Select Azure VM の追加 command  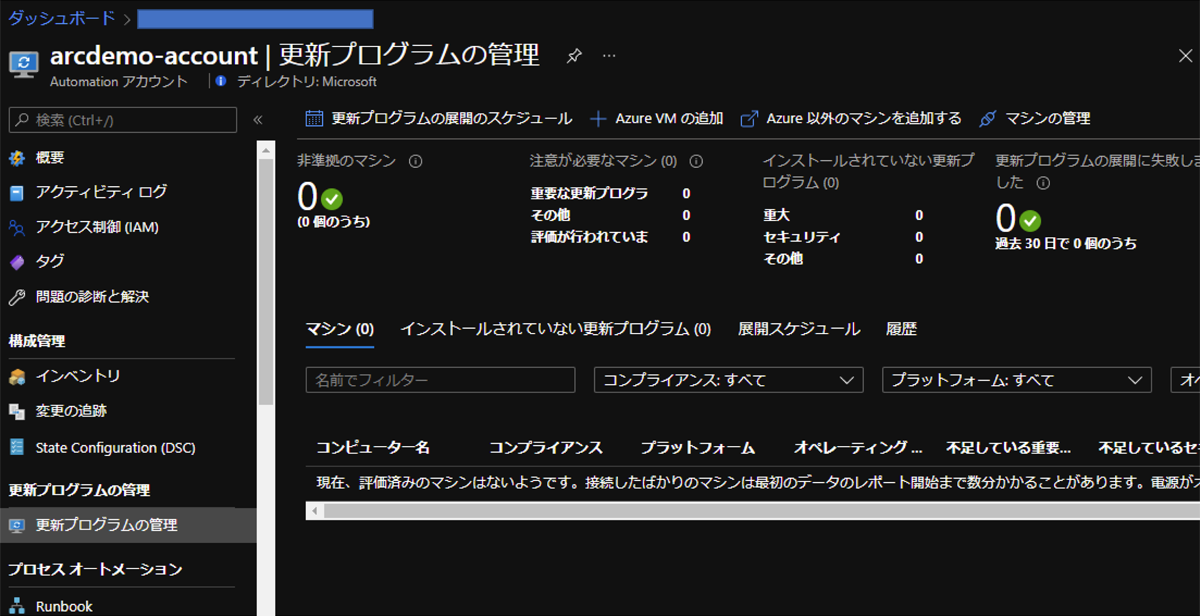[657, 118]
